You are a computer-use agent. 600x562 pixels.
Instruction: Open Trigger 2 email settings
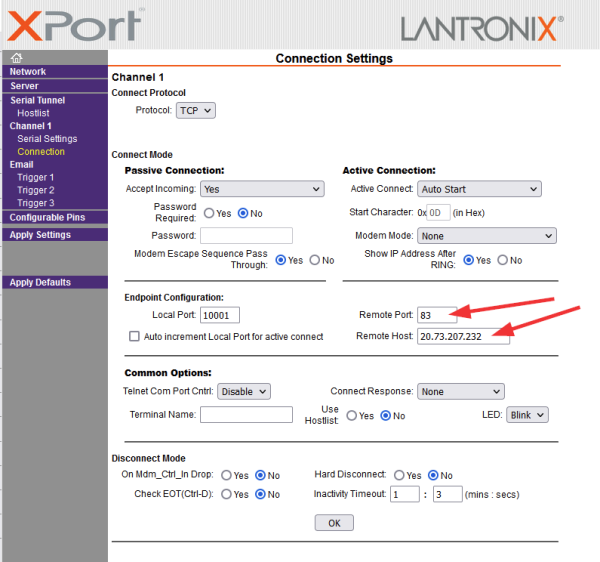(x=36, y=190)
